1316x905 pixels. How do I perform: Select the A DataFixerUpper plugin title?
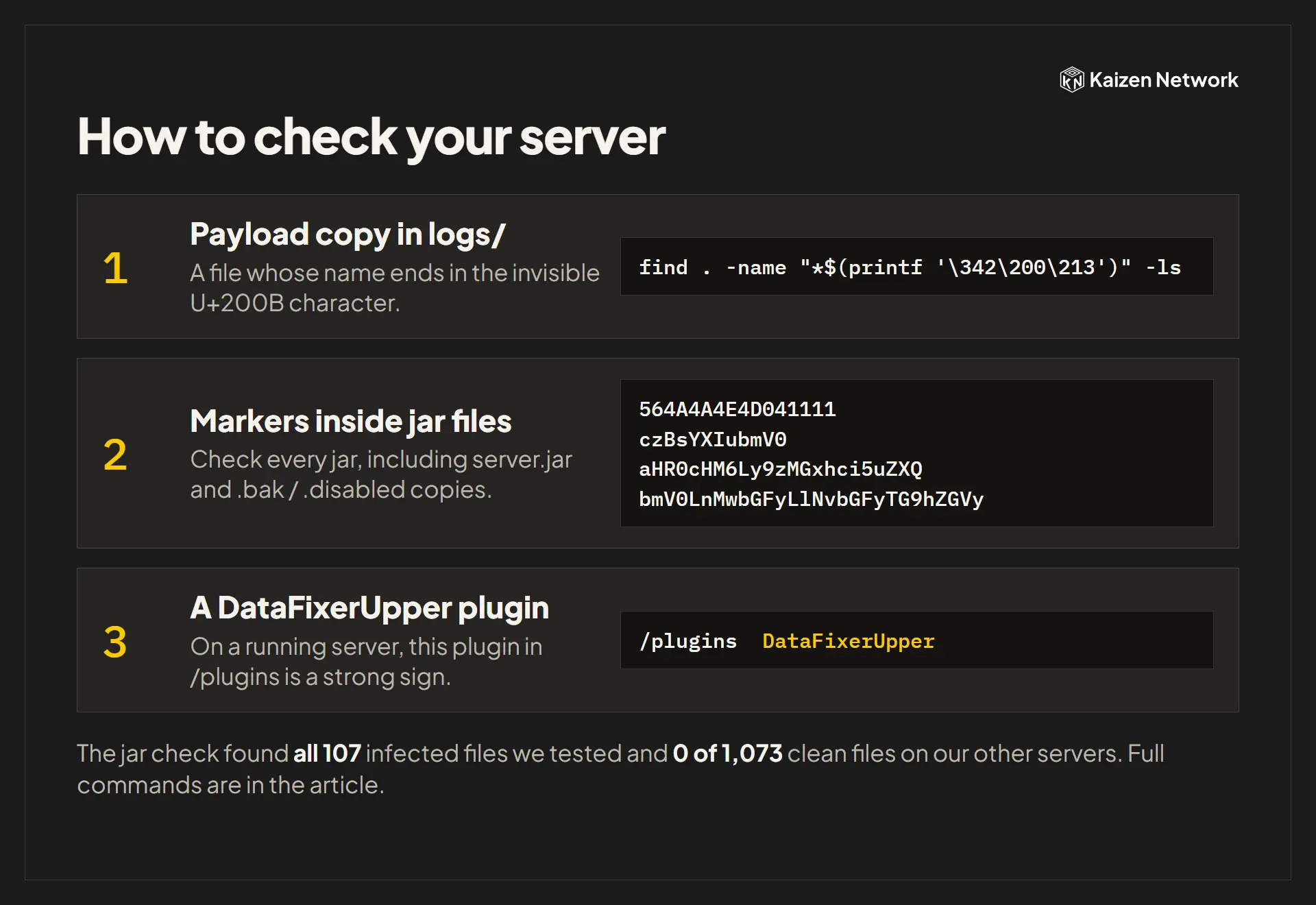(369, 607)
